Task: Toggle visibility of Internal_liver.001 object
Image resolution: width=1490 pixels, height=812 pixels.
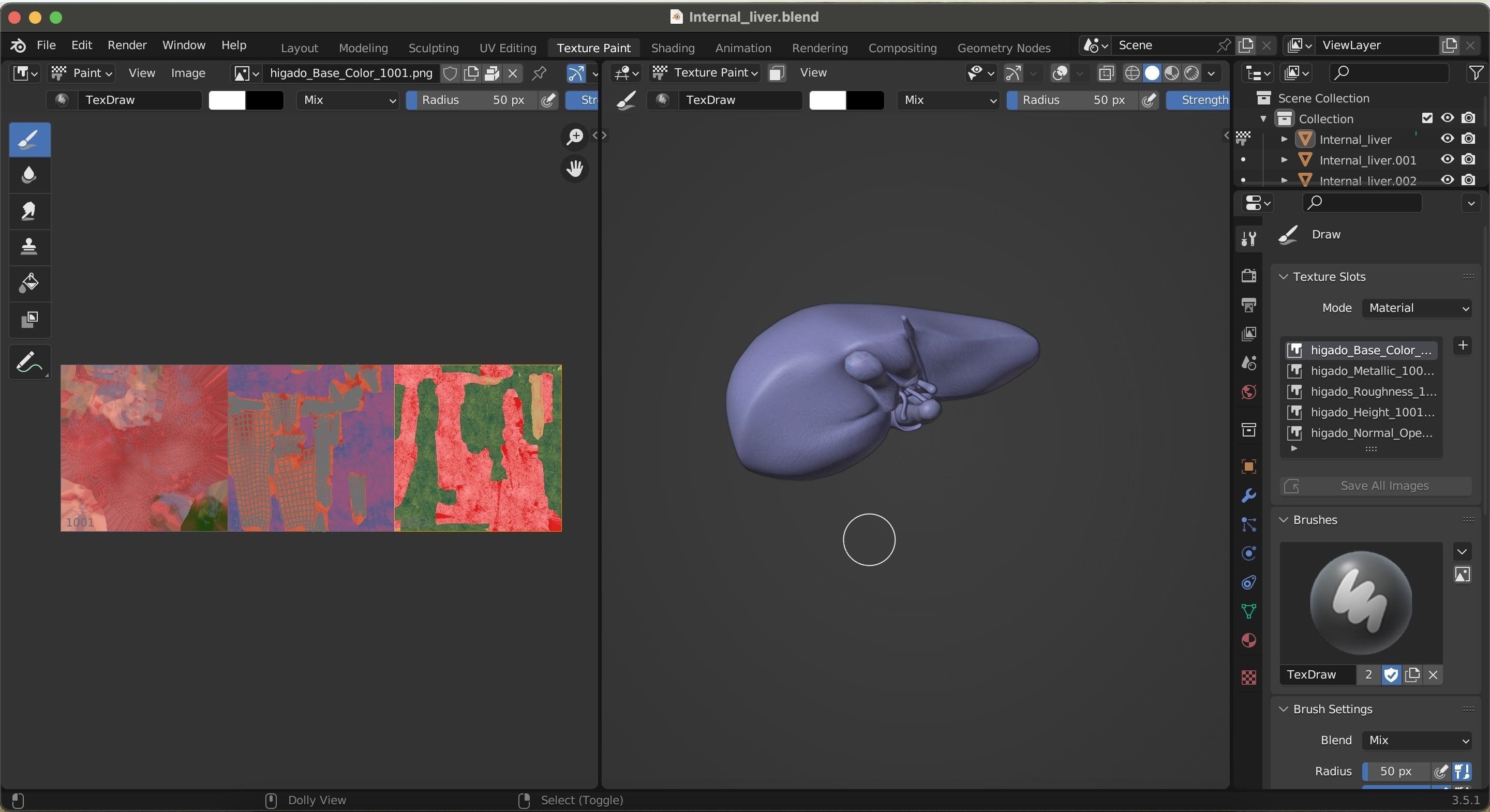Action: 1447,160
